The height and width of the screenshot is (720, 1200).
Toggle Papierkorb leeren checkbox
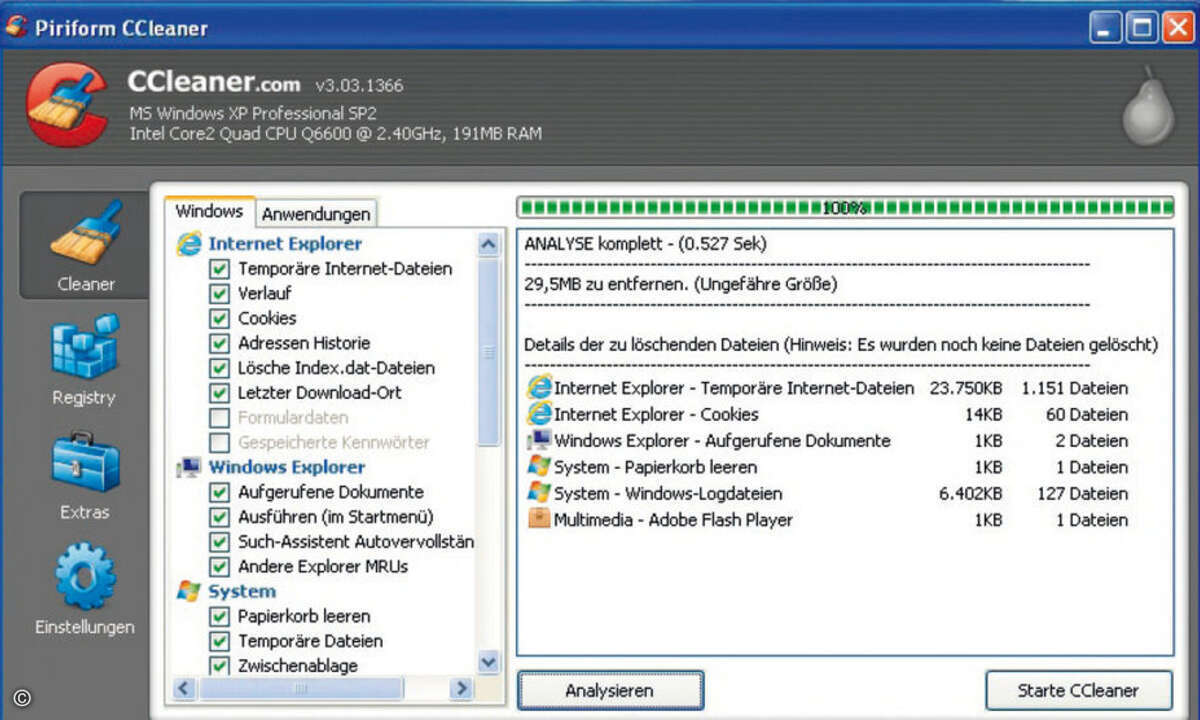coord(219,616)
